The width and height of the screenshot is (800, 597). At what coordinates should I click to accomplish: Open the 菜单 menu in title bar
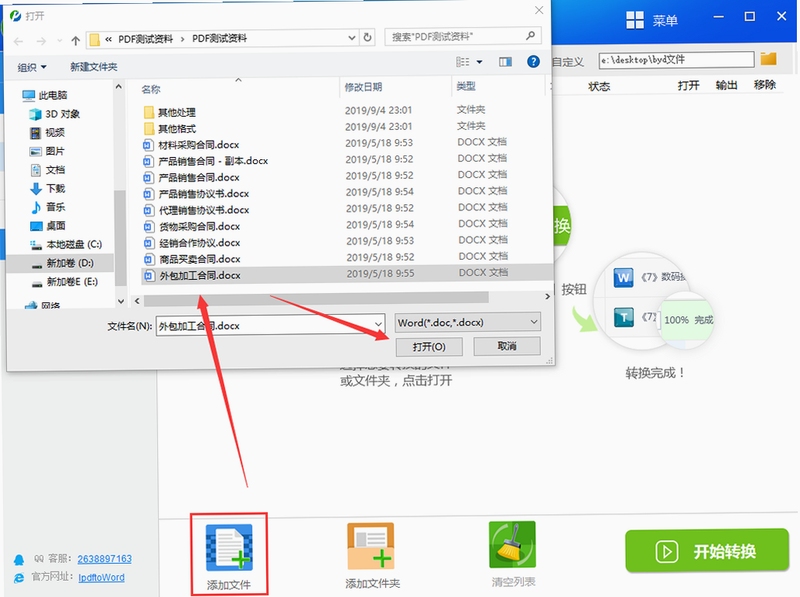point(652,20)
